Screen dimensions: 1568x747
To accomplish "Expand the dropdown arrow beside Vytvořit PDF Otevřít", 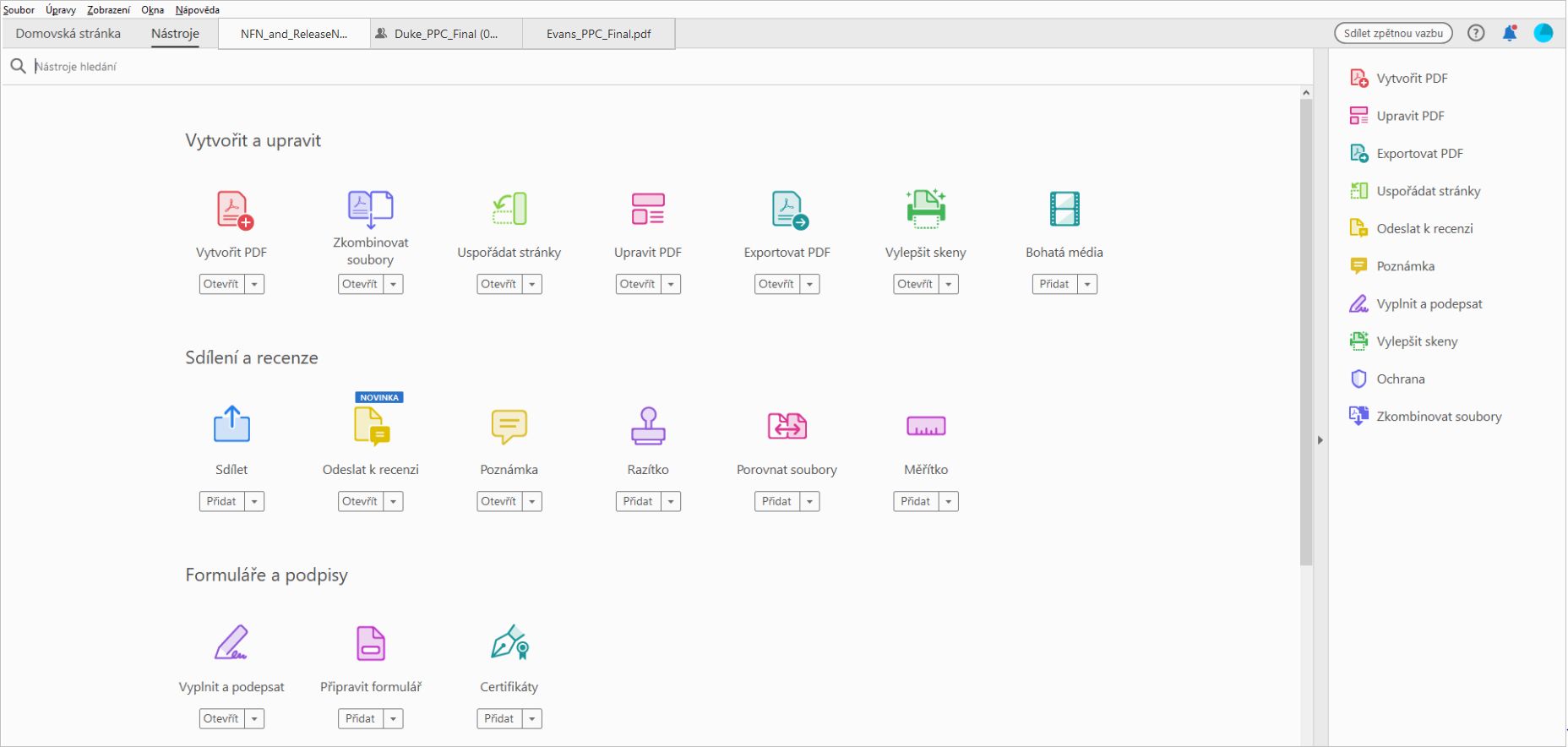I will click(254, 285).
